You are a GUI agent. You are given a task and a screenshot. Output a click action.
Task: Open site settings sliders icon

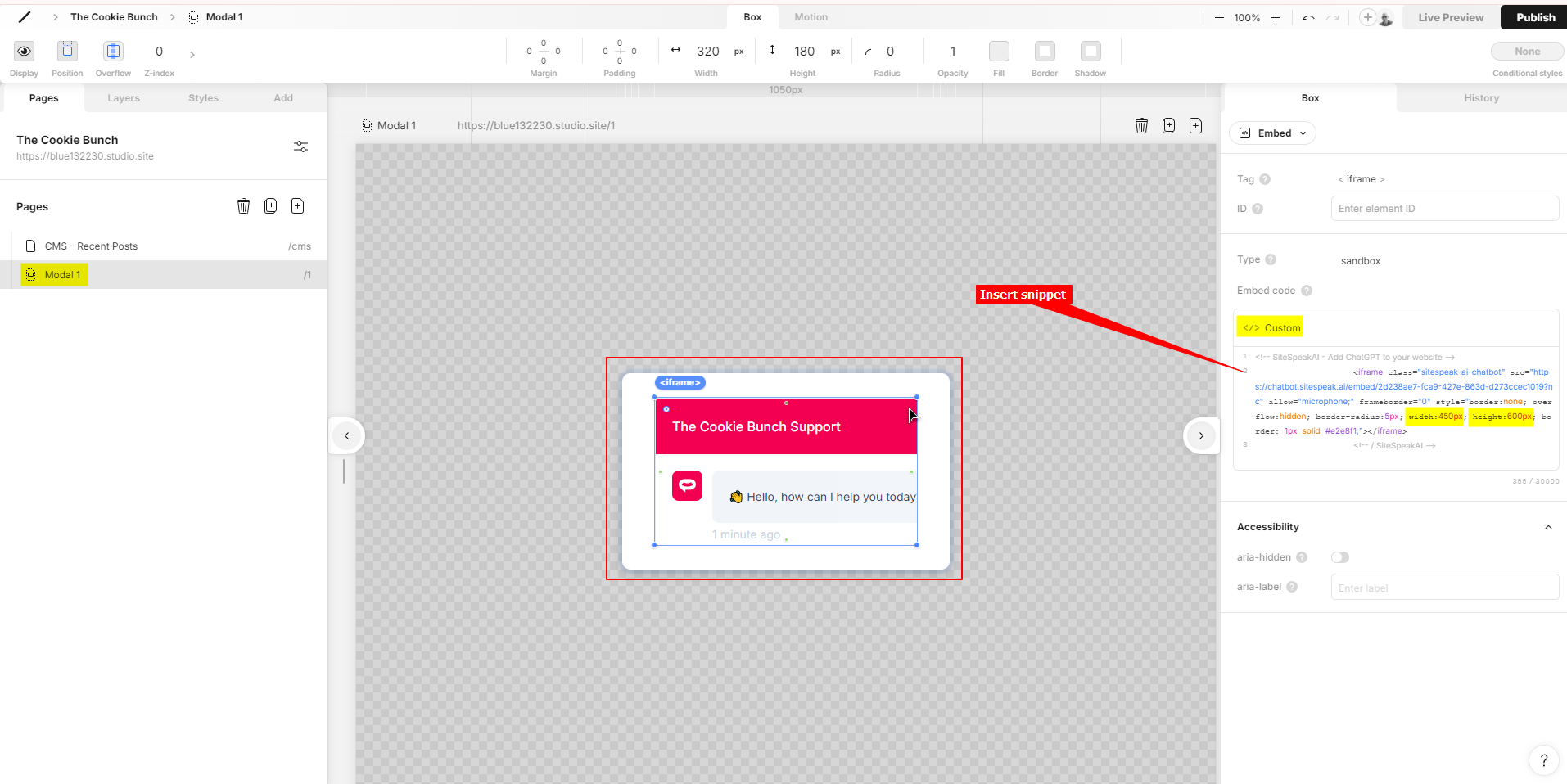[301, 146]
